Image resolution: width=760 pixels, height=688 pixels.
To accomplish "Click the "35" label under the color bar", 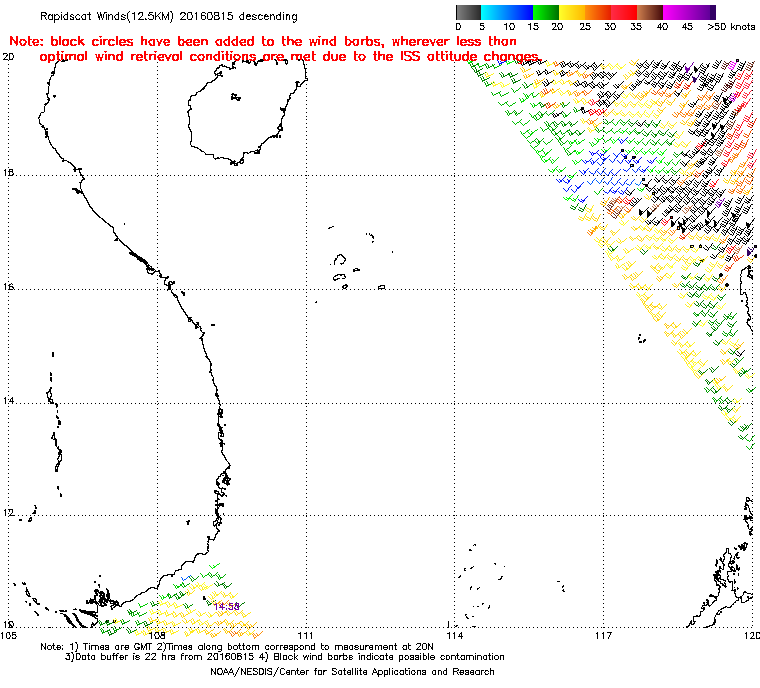I will (x=636, y=27).
